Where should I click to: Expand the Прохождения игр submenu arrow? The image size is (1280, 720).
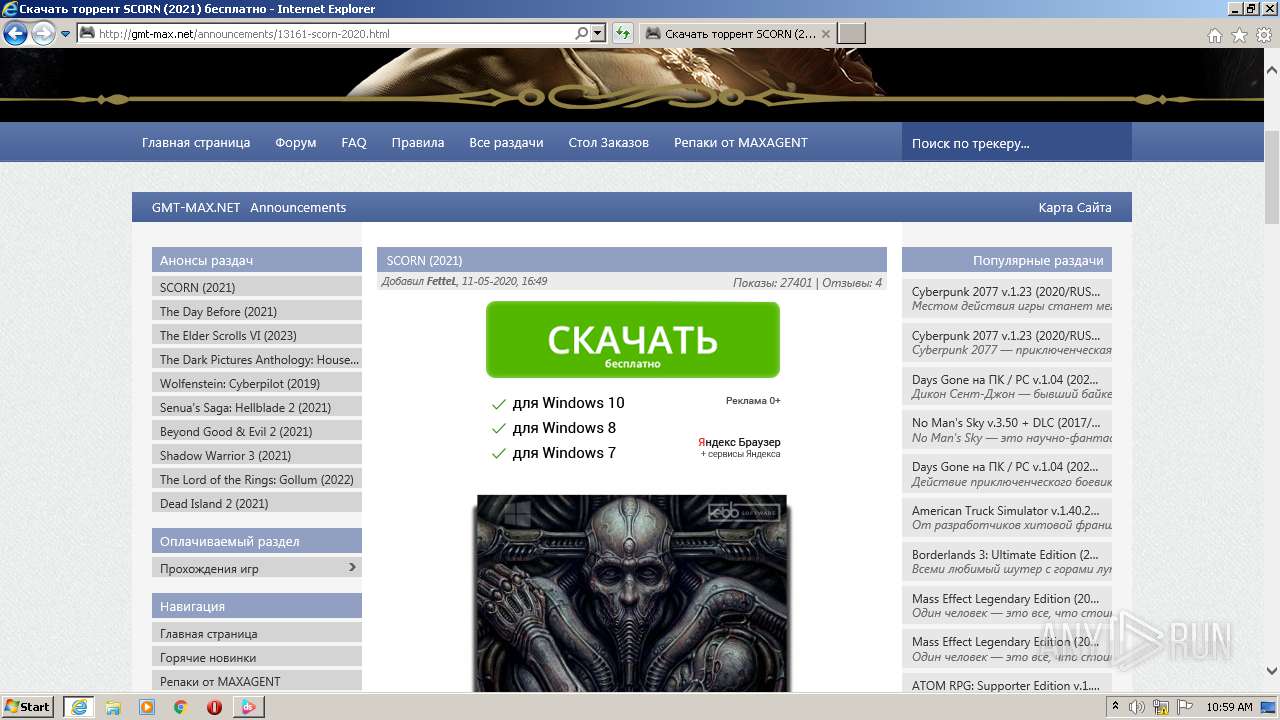coord(352,567)
